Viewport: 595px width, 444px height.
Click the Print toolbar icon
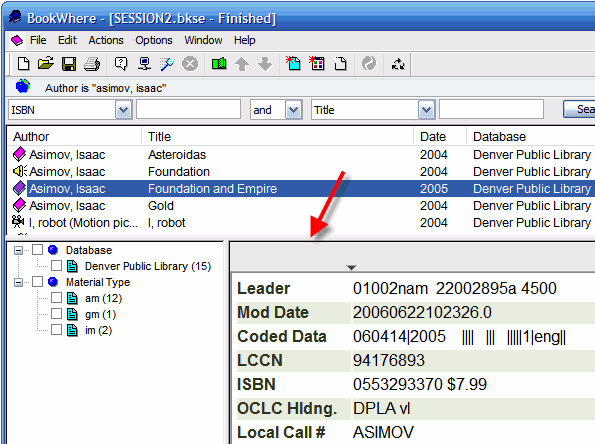tap(92, 64)
